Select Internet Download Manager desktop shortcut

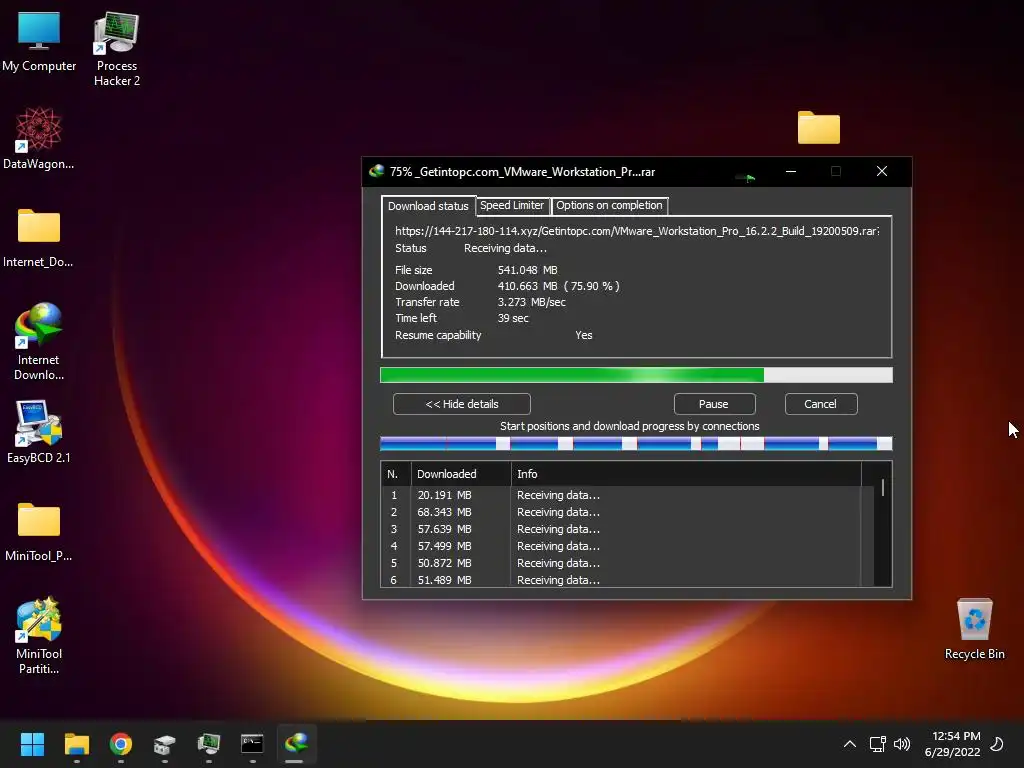pyautogui.click(x=39, y=342)
